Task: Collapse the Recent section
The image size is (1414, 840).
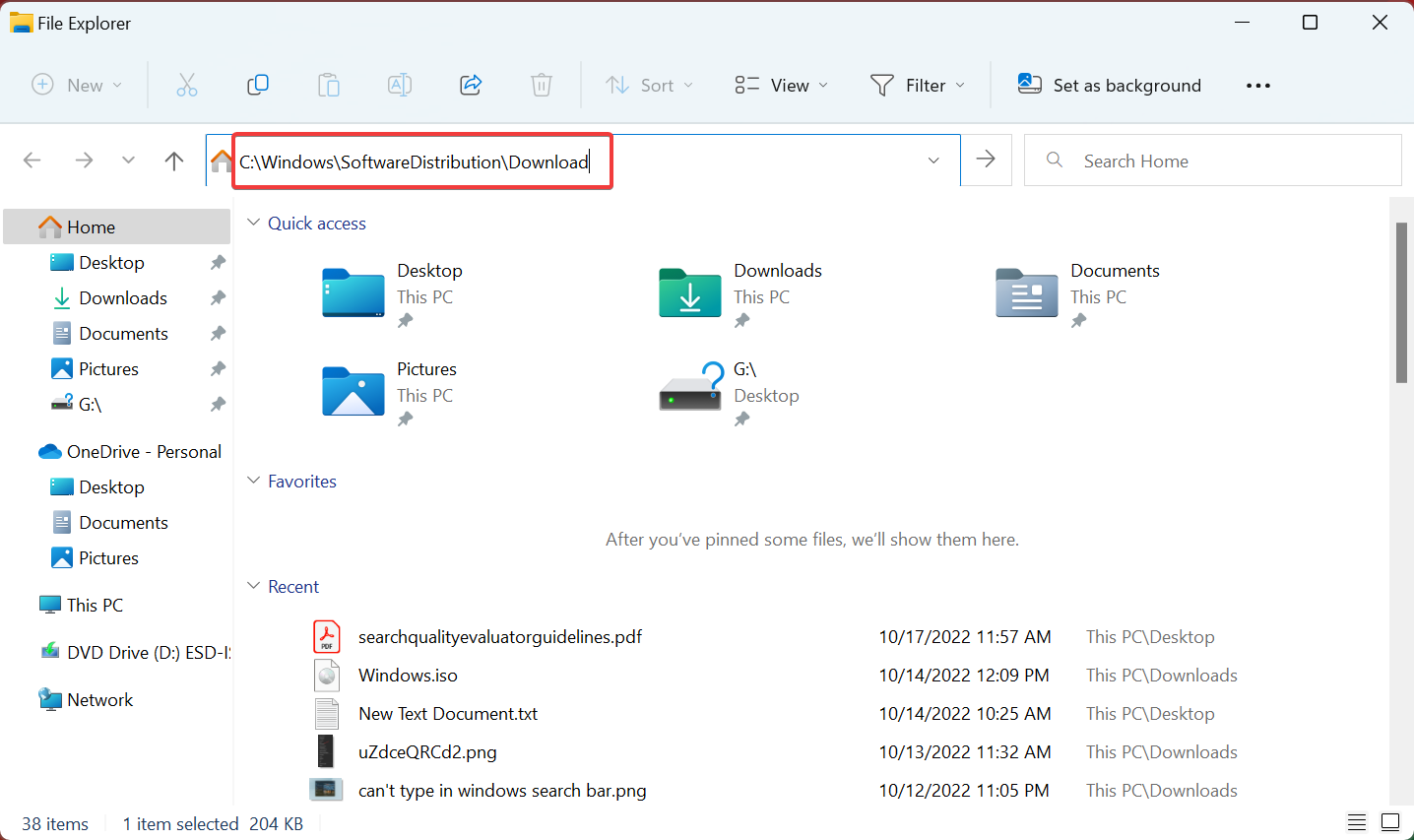Action: [253, 587]
